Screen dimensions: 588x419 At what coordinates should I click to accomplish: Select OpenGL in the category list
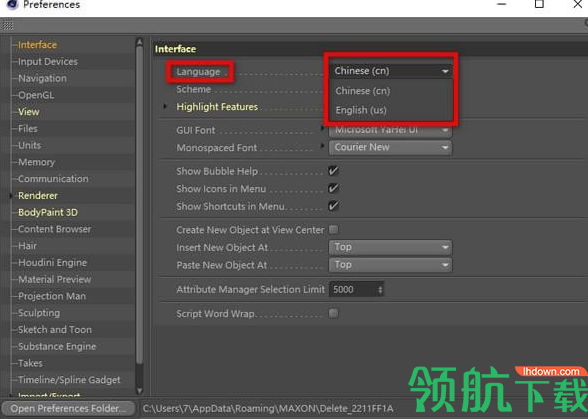click(36, 95)
